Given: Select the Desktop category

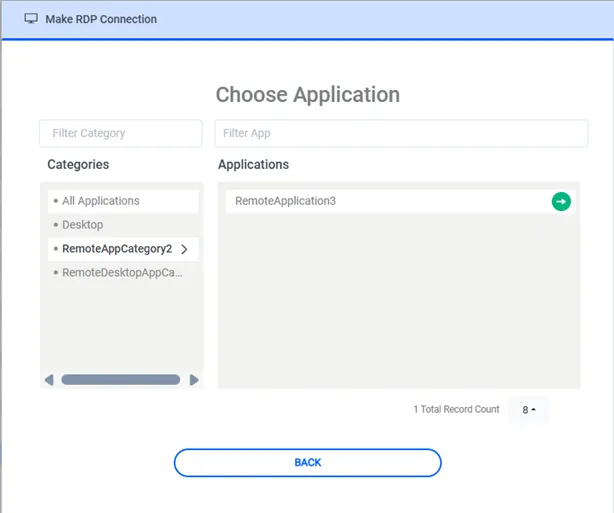Looking at the screenshot, I should tap(123, 225).
